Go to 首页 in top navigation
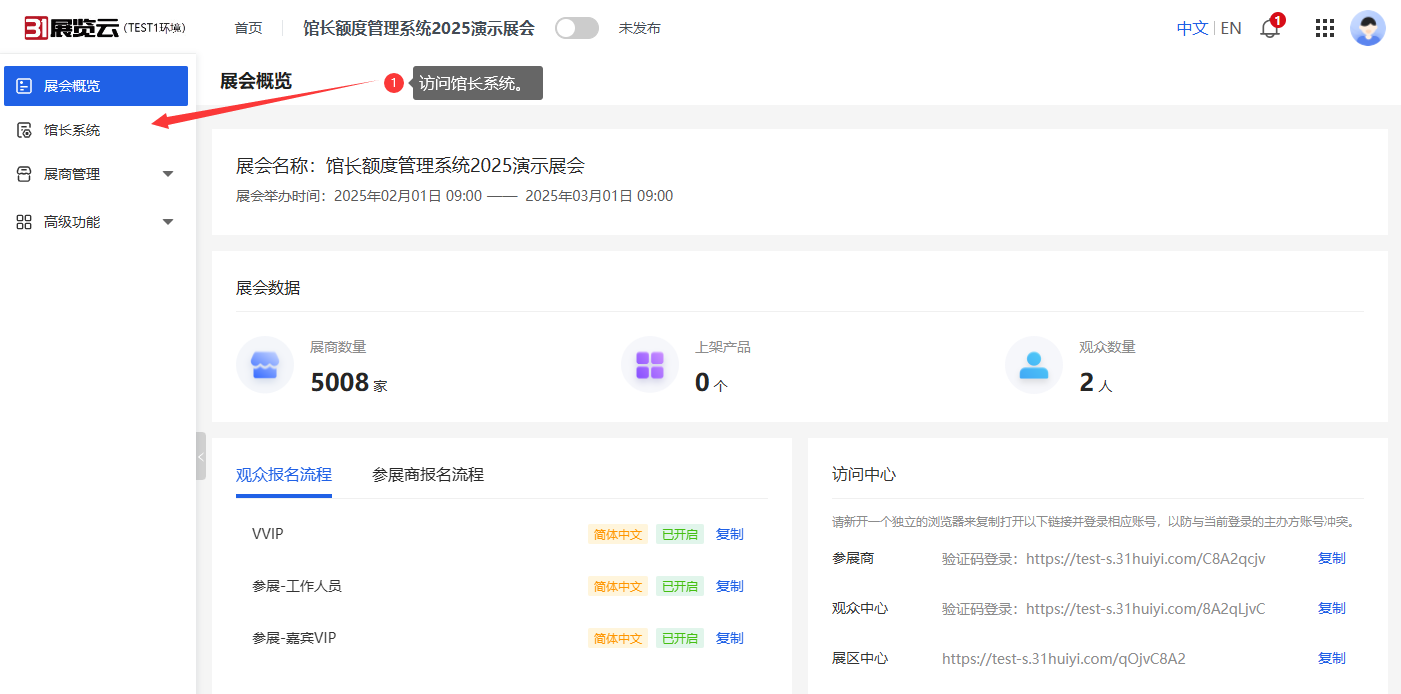 pyautogui.click(x=248, y=28)
